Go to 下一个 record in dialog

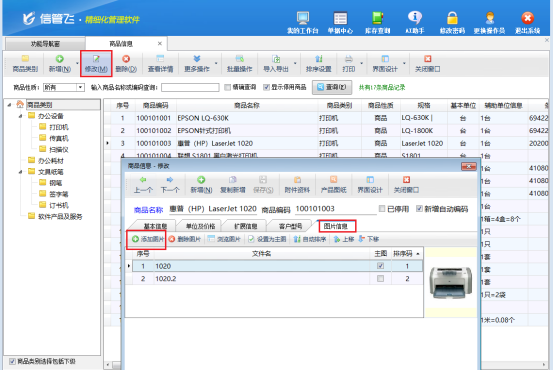click(170, 184)
